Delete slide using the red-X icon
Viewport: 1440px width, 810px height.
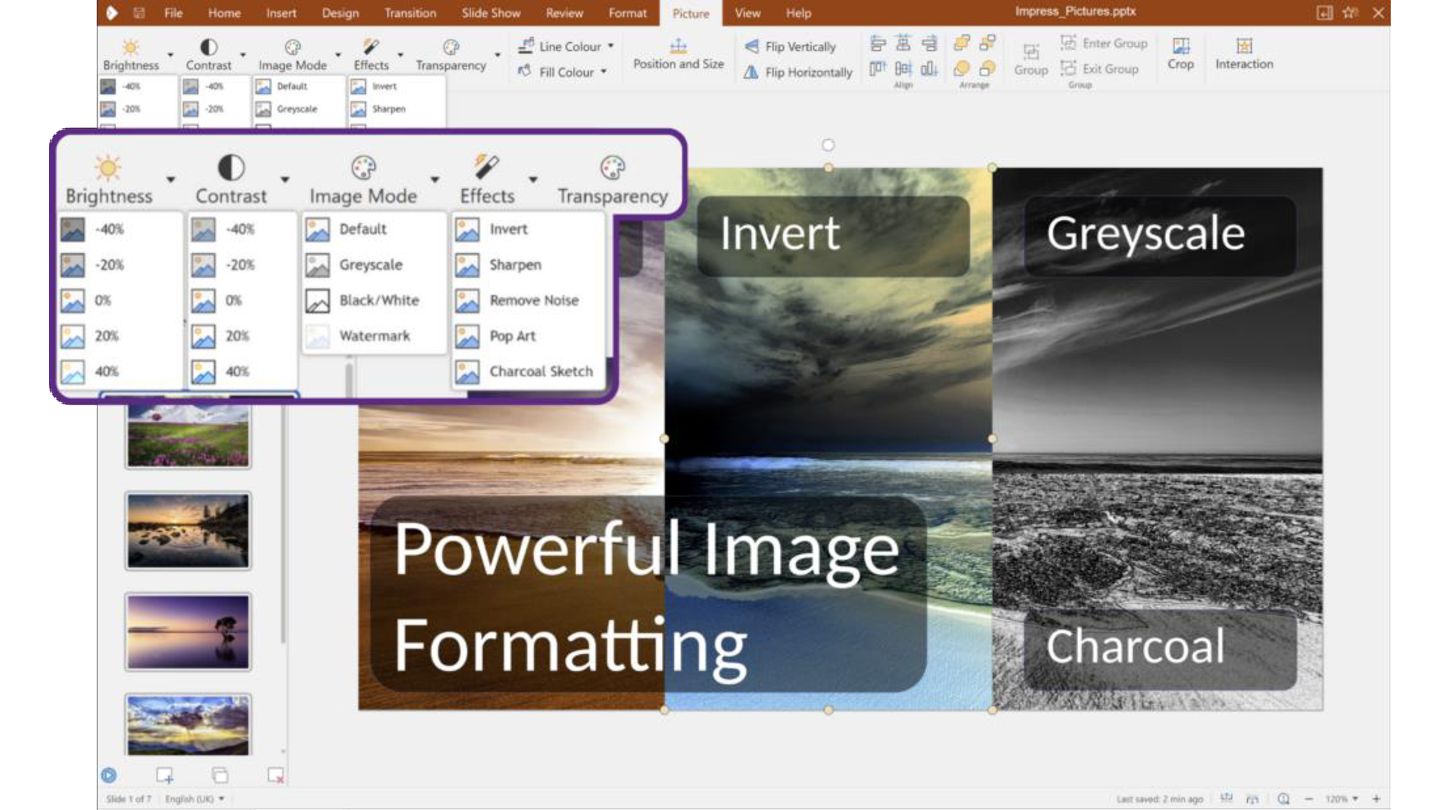(276, 775)
